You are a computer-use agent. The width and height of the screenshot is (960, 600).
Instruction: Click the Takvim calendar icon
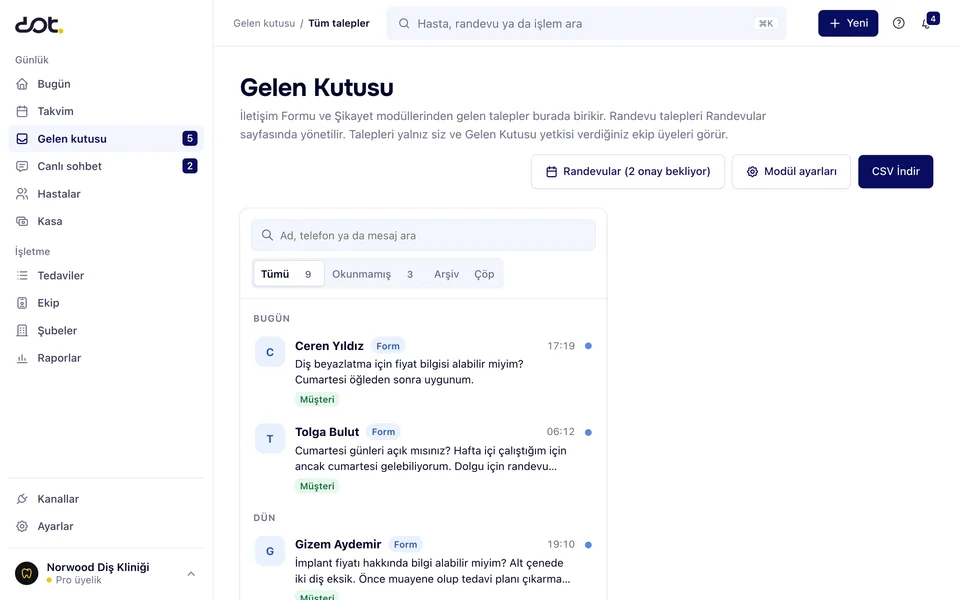tap(22, 111)
